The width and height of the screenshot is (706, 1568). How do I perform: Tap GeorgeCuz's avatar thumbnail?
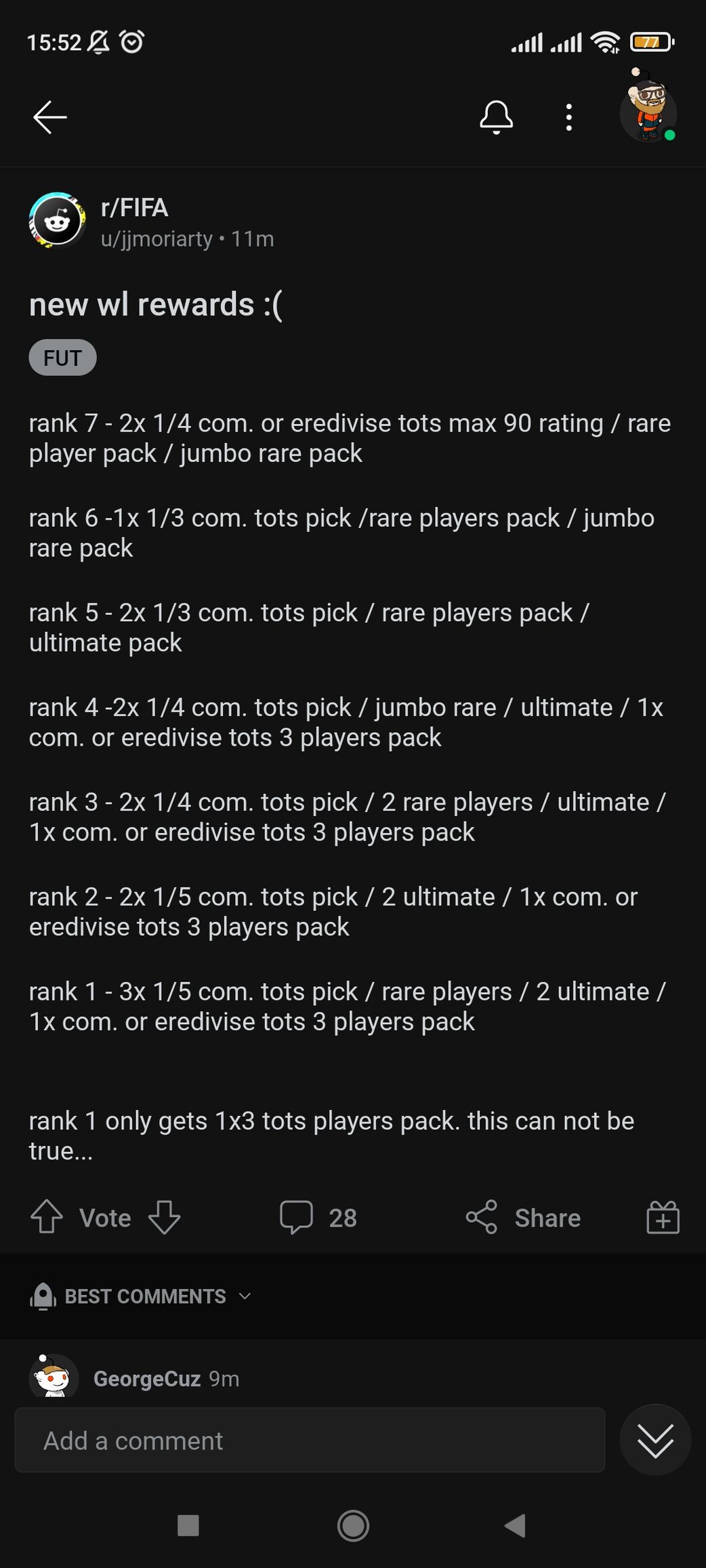click(x=54, y=1376)
